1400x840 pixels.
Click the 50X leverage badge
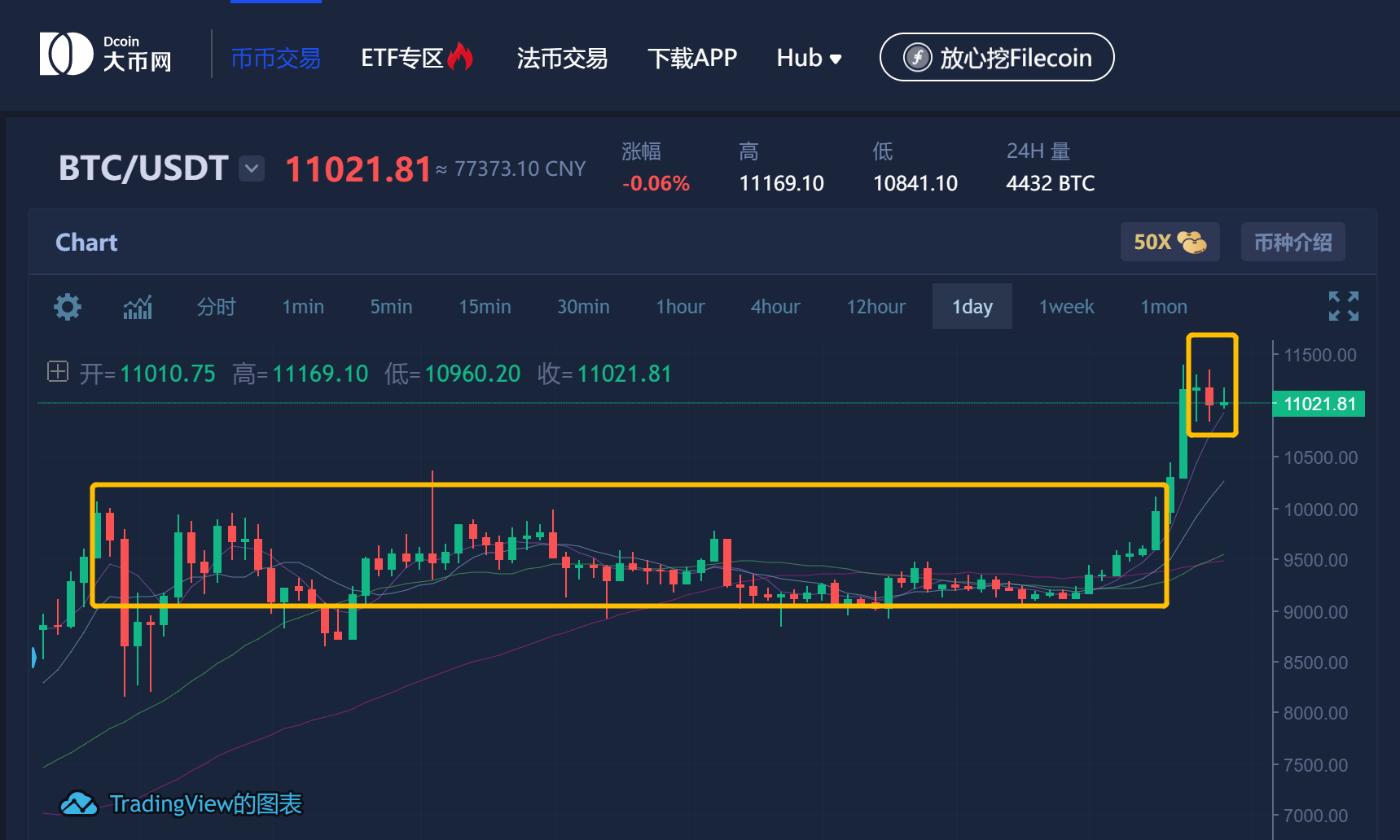click(x=1170, y=242)
